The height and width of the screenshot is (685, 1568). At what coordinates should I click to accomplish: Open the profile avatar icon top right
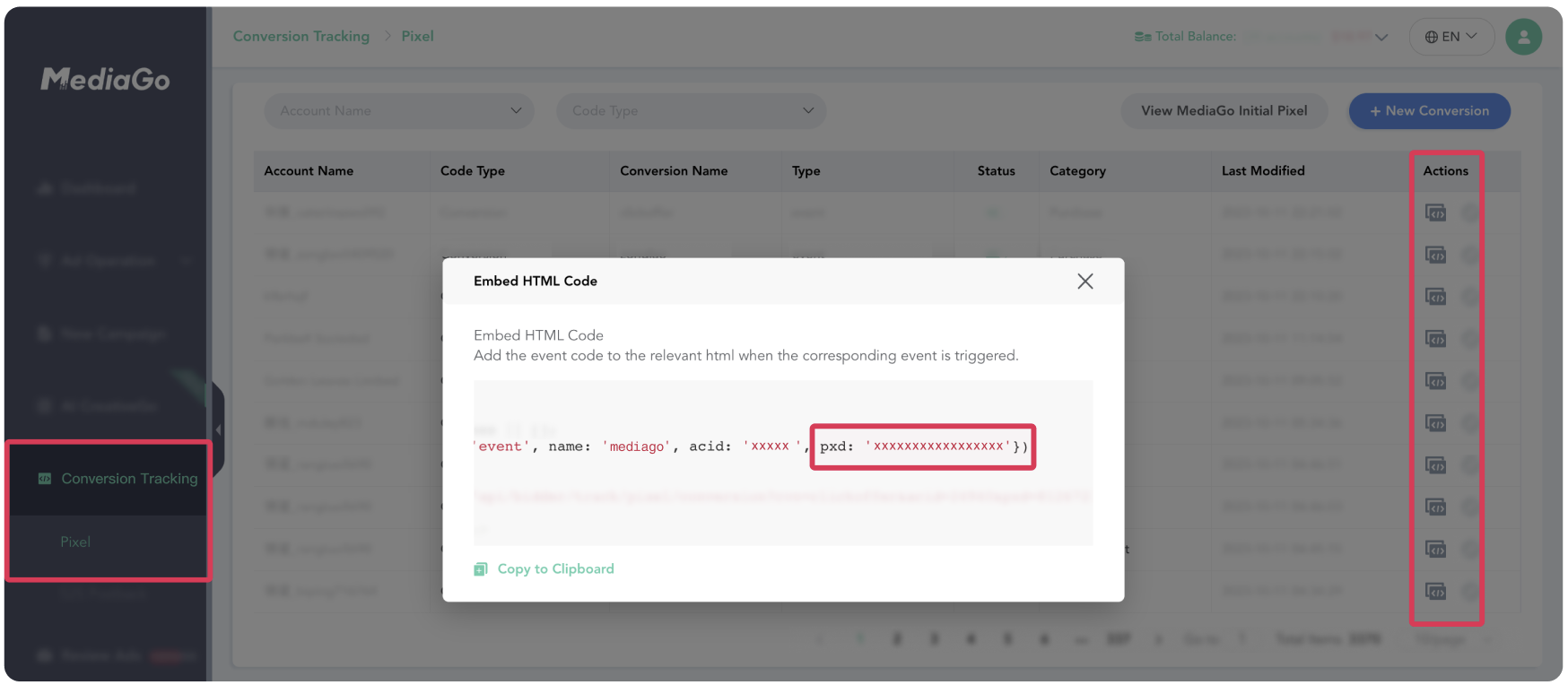tap(1523, 36)
